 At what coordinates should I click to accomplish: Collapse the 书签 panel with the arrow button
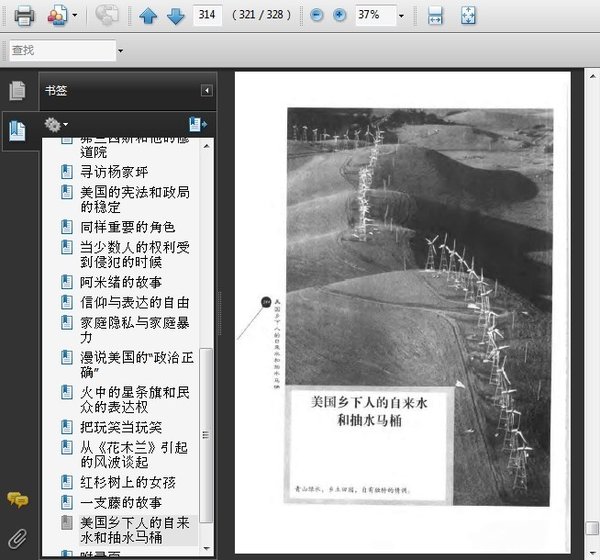pos(207,91)
